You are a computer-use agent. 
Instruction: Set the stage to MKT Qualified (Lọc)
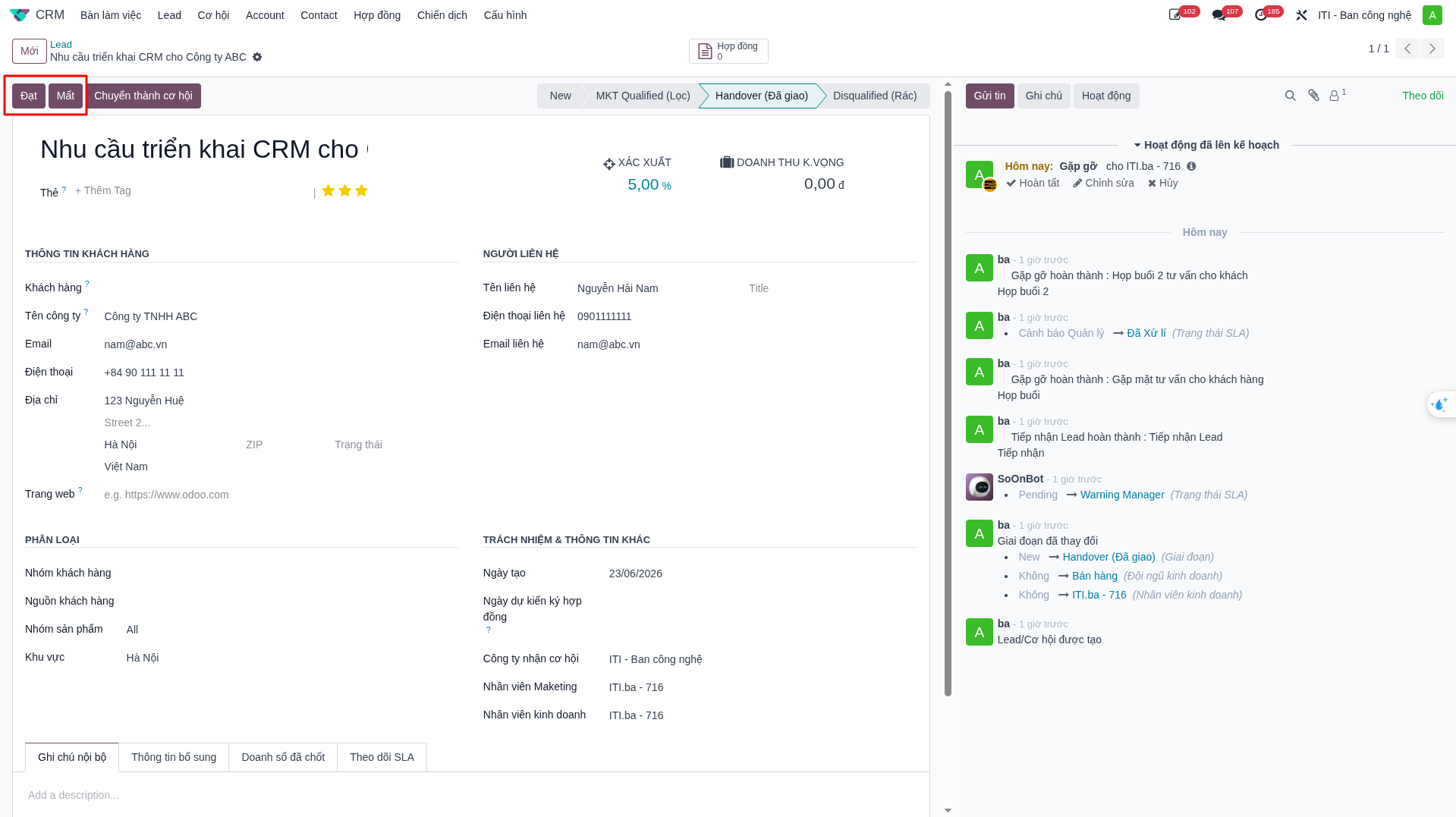point(643,96)
